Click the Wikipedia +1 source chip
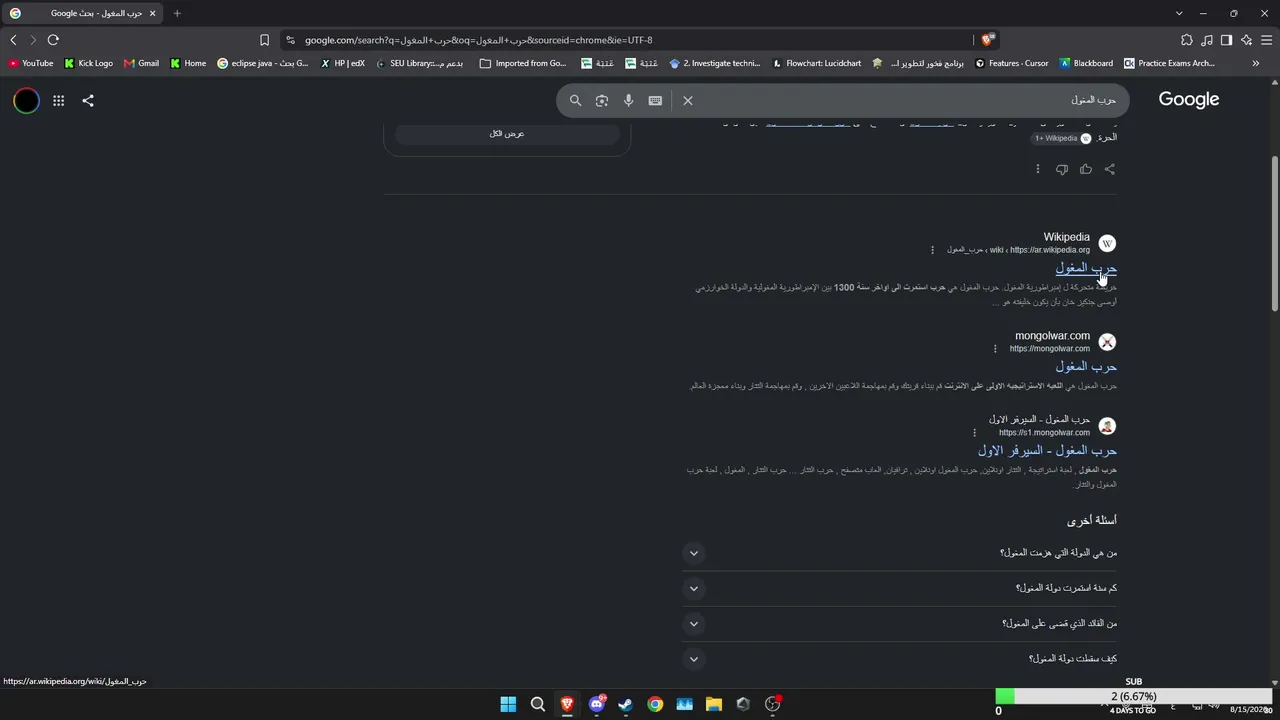This screenshot has width=1280, height=720. click(1062, 138)
